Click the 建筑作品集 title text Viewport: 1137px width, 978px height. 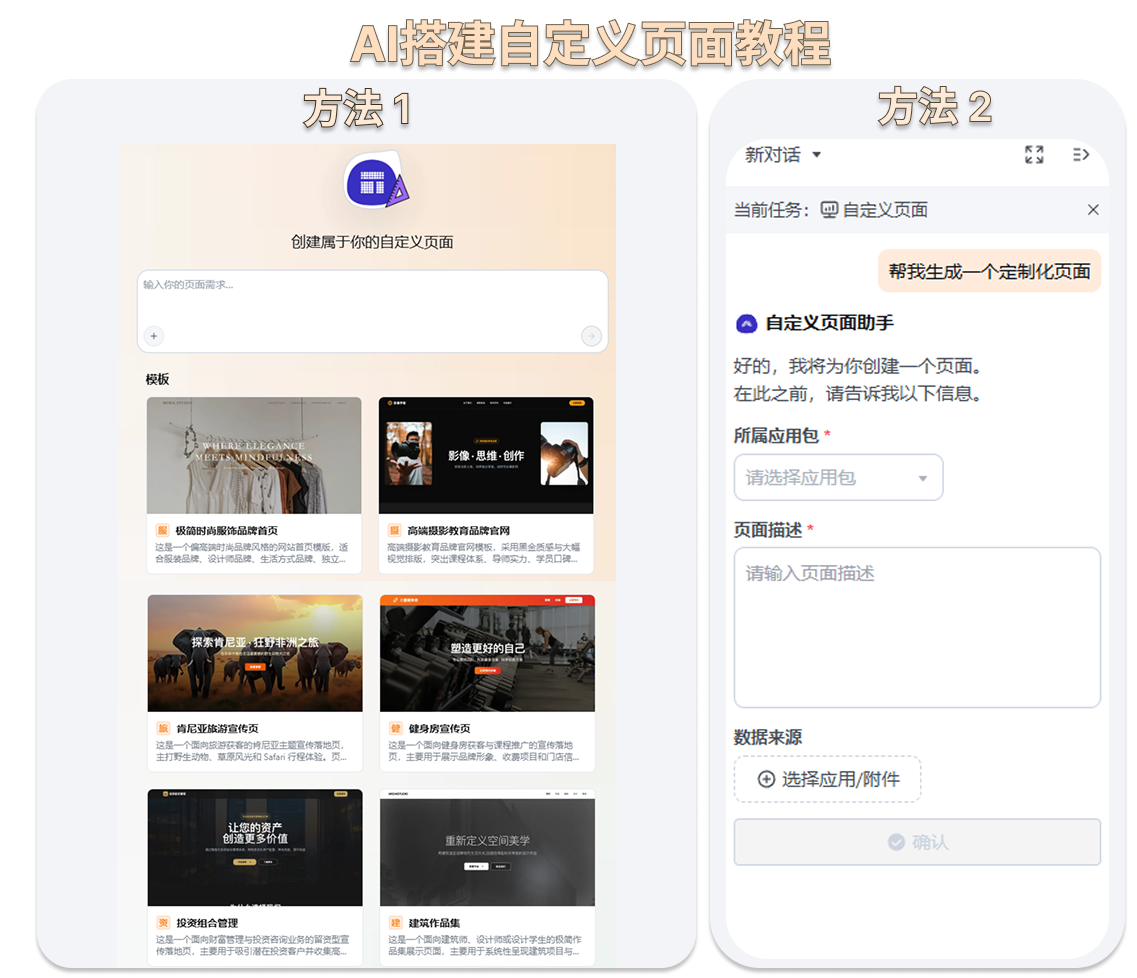[x=434, y=922]
